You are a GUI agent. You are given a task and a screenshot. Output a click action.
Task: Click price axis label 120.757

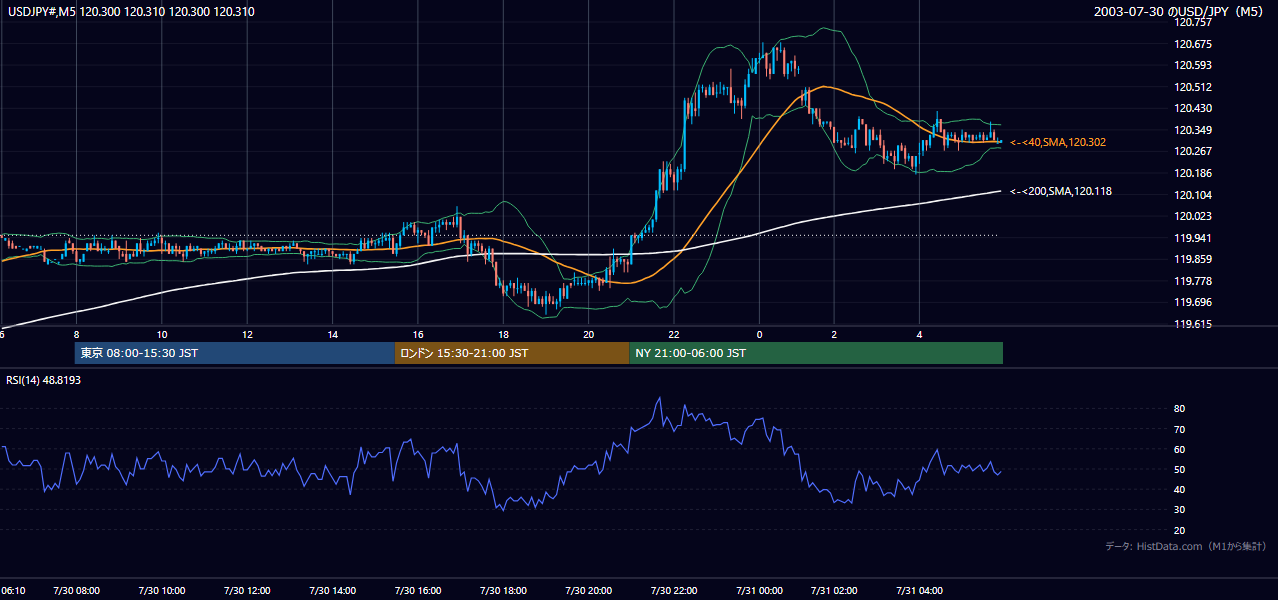1195,22
